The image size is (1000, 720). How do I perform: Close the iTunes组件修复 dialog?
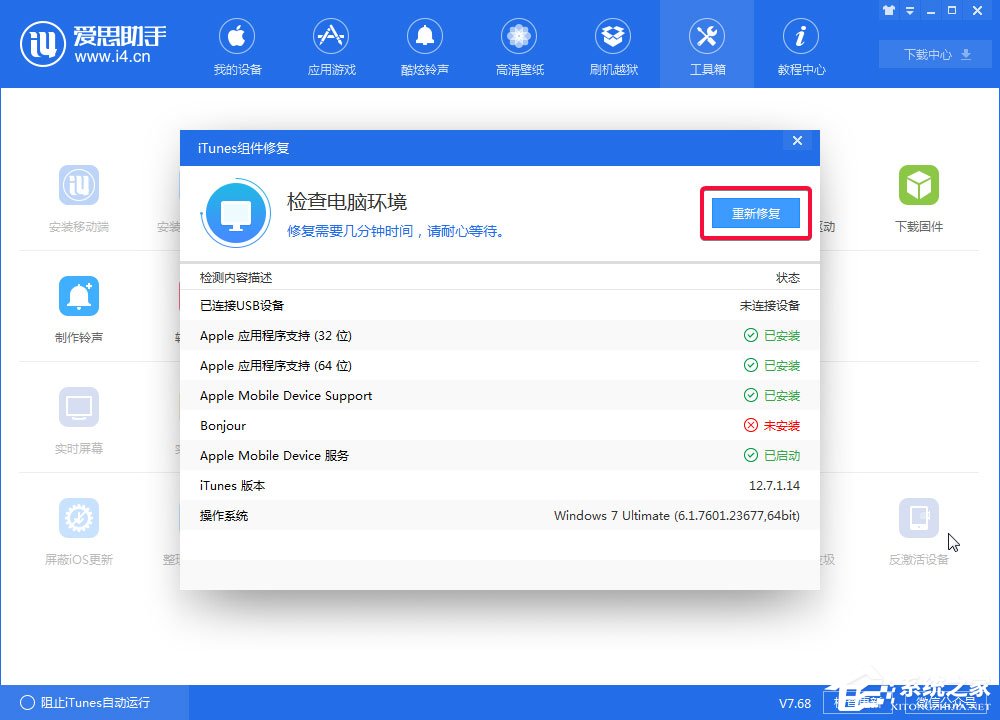[797, 141]
